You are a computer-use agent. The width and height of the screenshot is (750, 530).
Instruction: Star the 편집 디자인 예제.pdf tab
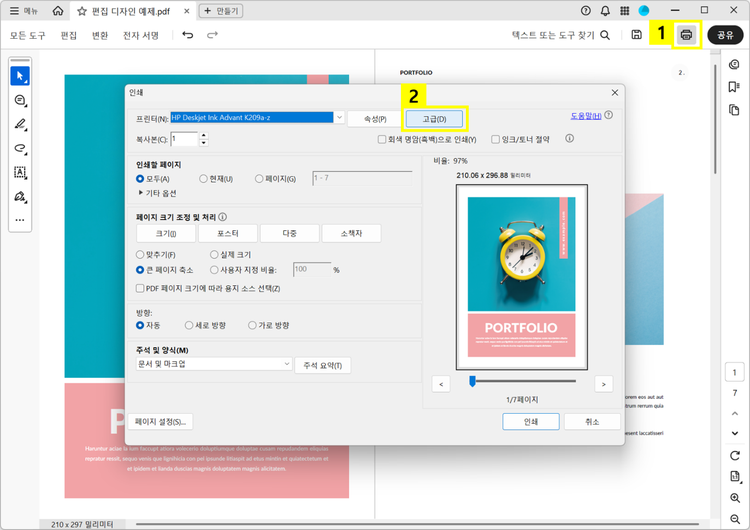82,11
